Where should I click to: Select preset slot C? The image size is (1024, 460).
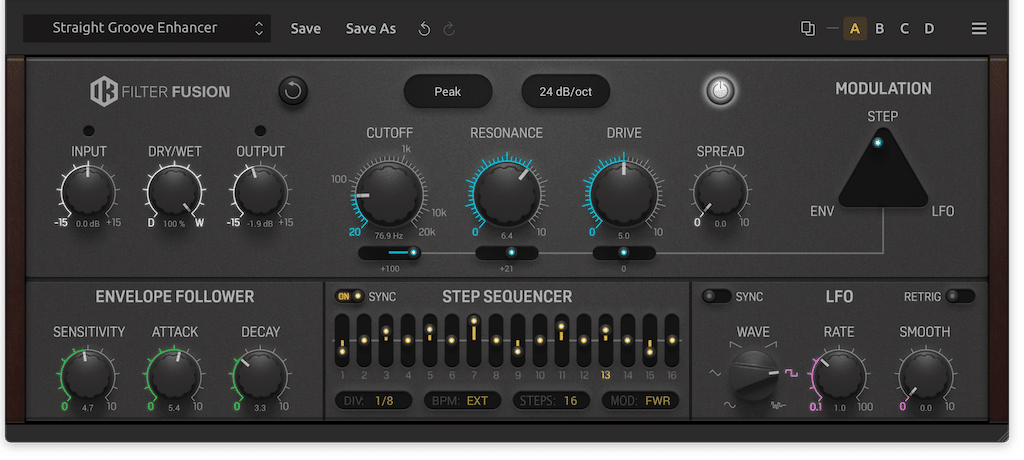pos(904,29)
